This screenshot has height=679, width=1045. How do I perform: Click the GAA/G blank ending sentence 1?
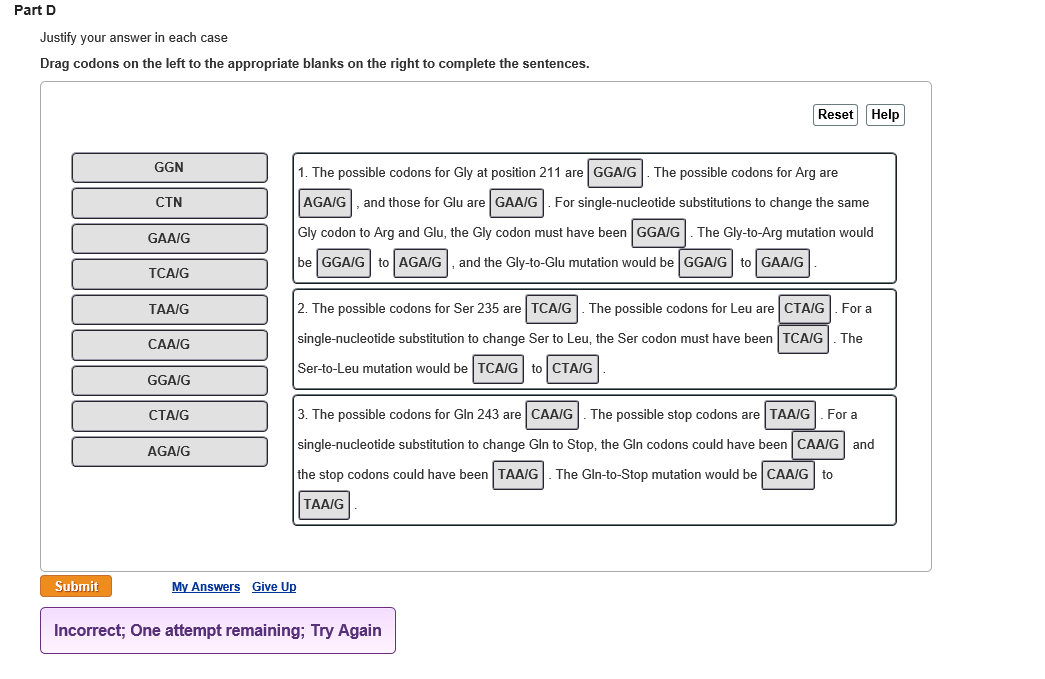(782, 263)
